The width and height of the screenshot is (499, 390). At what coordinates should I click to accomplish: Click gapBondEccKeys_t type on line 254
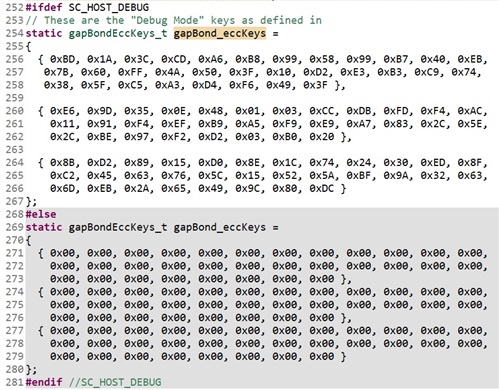click(118, 33)
